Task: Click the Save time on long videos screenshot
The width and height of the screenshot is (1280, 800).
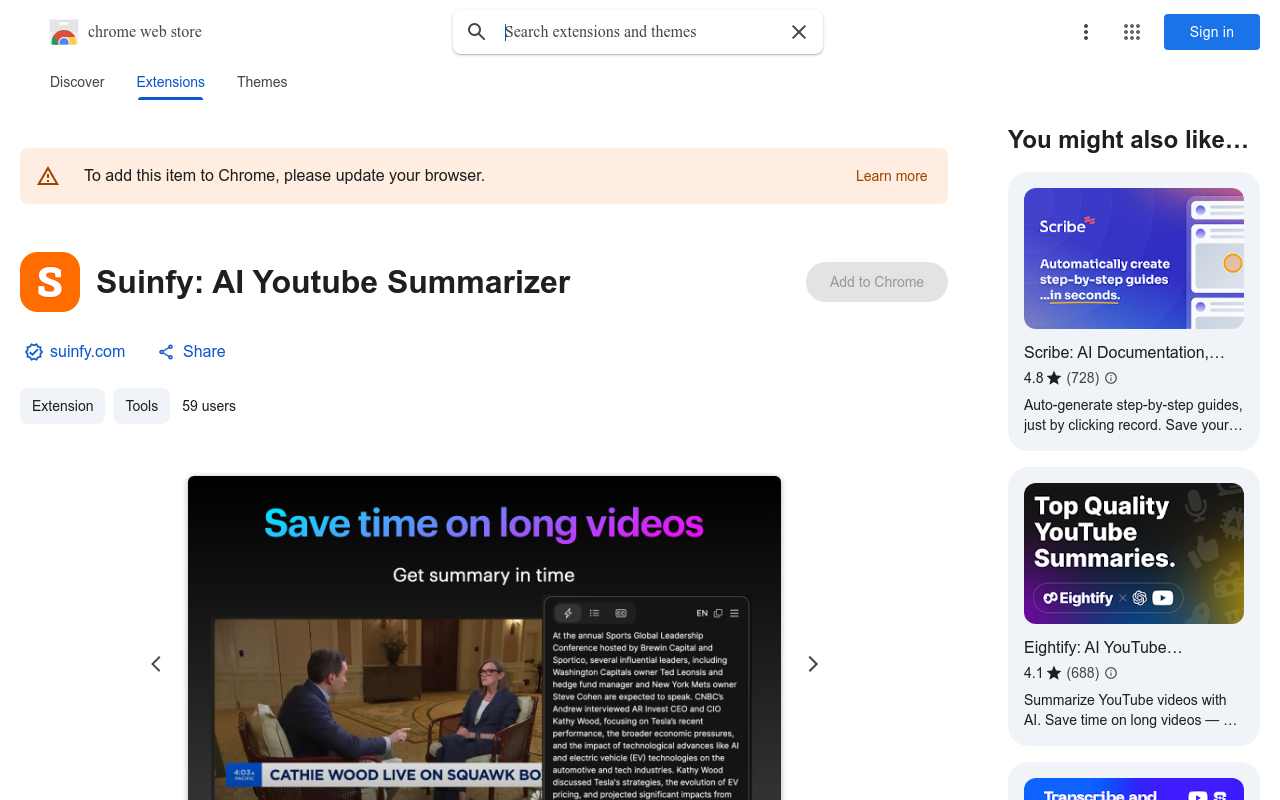Action: (x=484, y=638)
